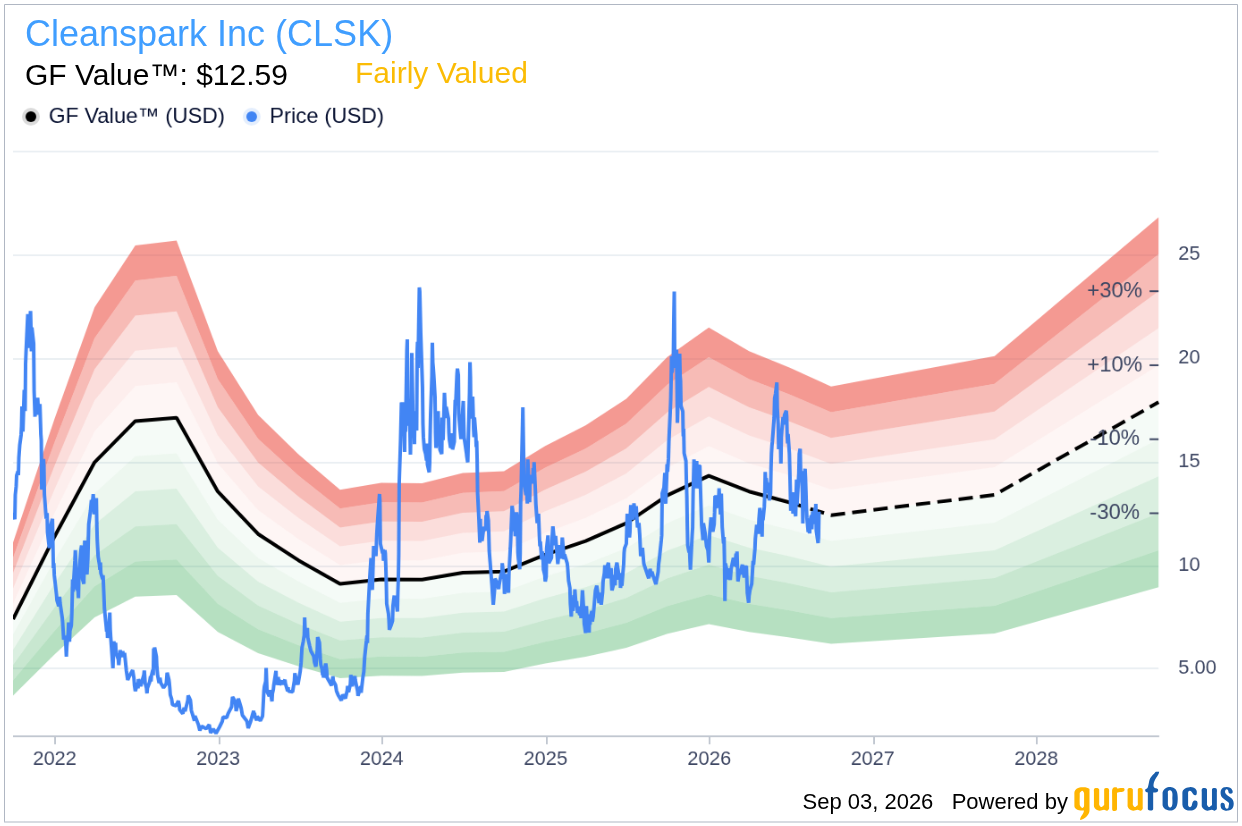The width and height of the screenshot is (1242, 826).
Task: Click the 20 y-axis value
Action: 1189,358
